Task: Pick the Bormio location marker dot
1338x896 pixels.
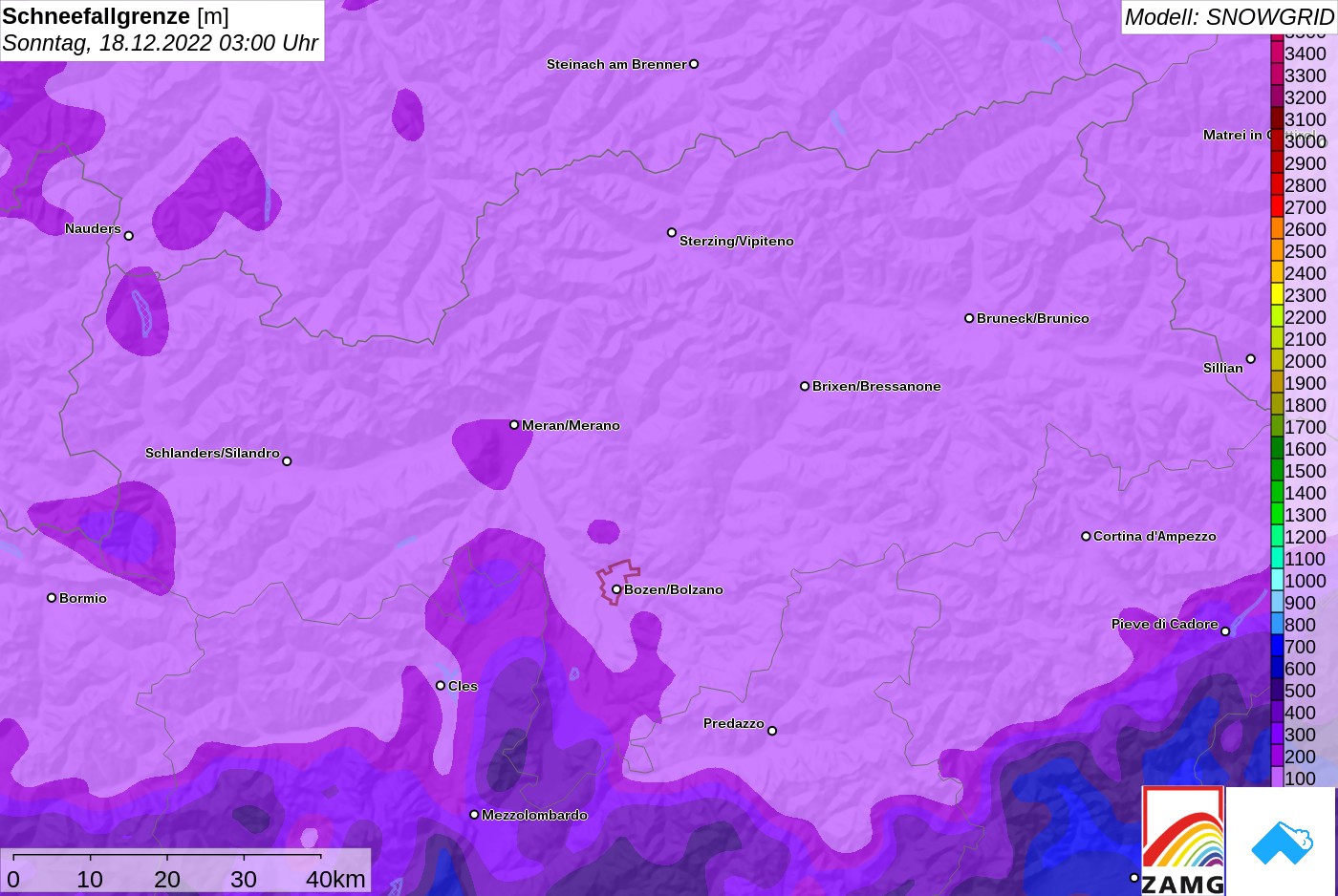Action: 52,598
